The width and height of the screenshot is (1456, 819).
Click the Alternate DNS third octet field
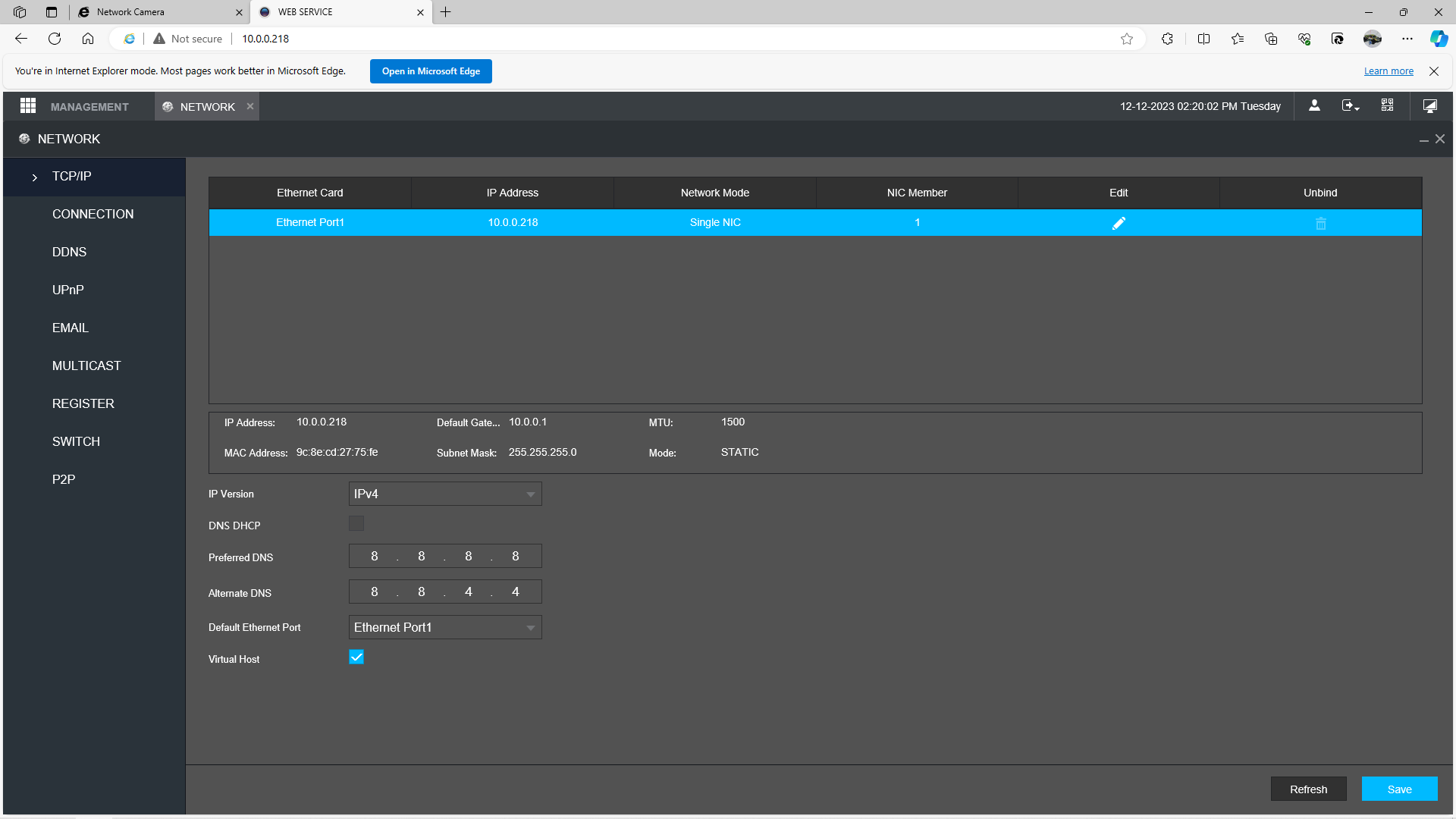click(469, 591)
